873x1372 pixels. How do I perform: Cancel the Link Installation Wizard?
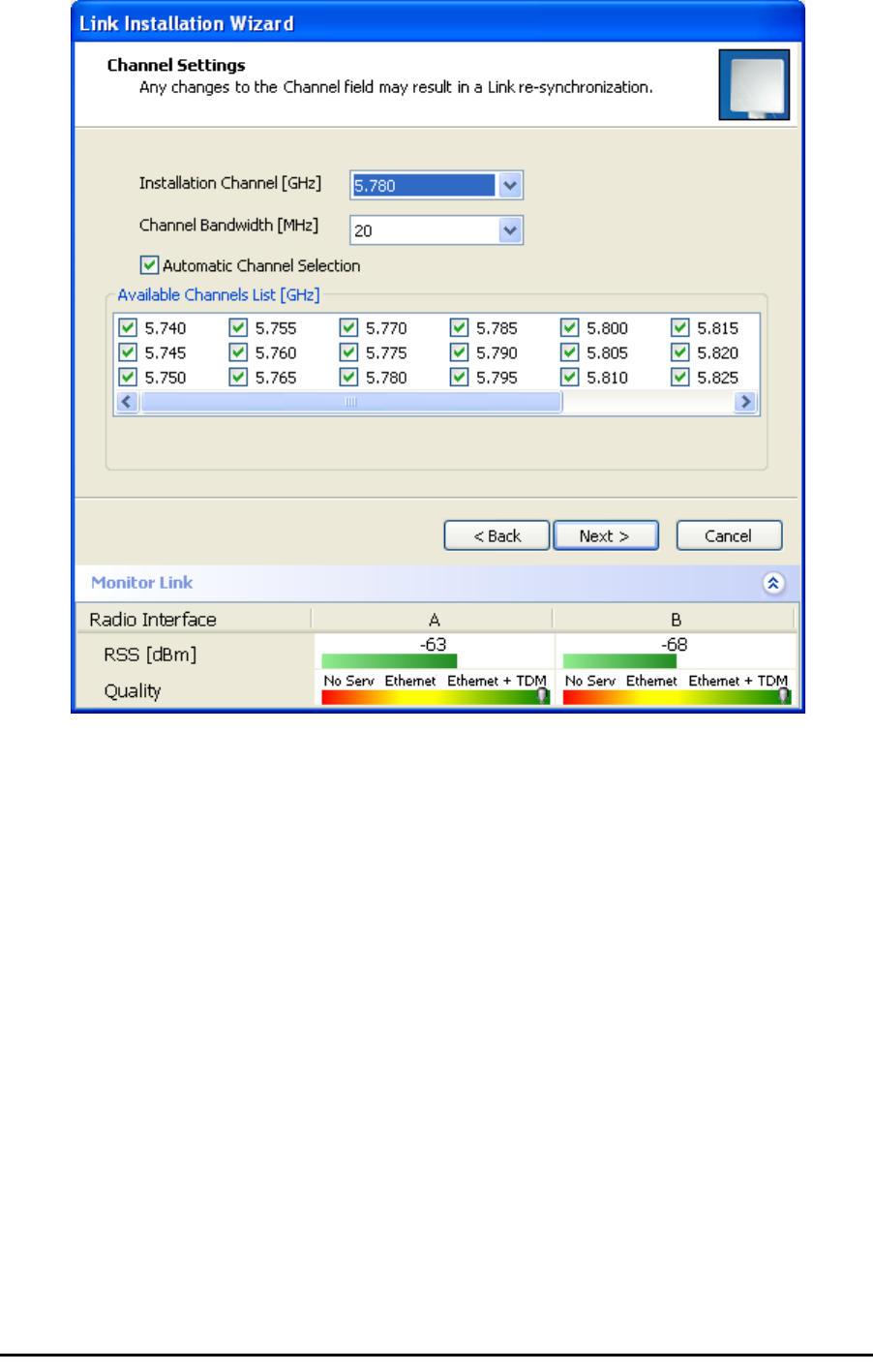729,535
